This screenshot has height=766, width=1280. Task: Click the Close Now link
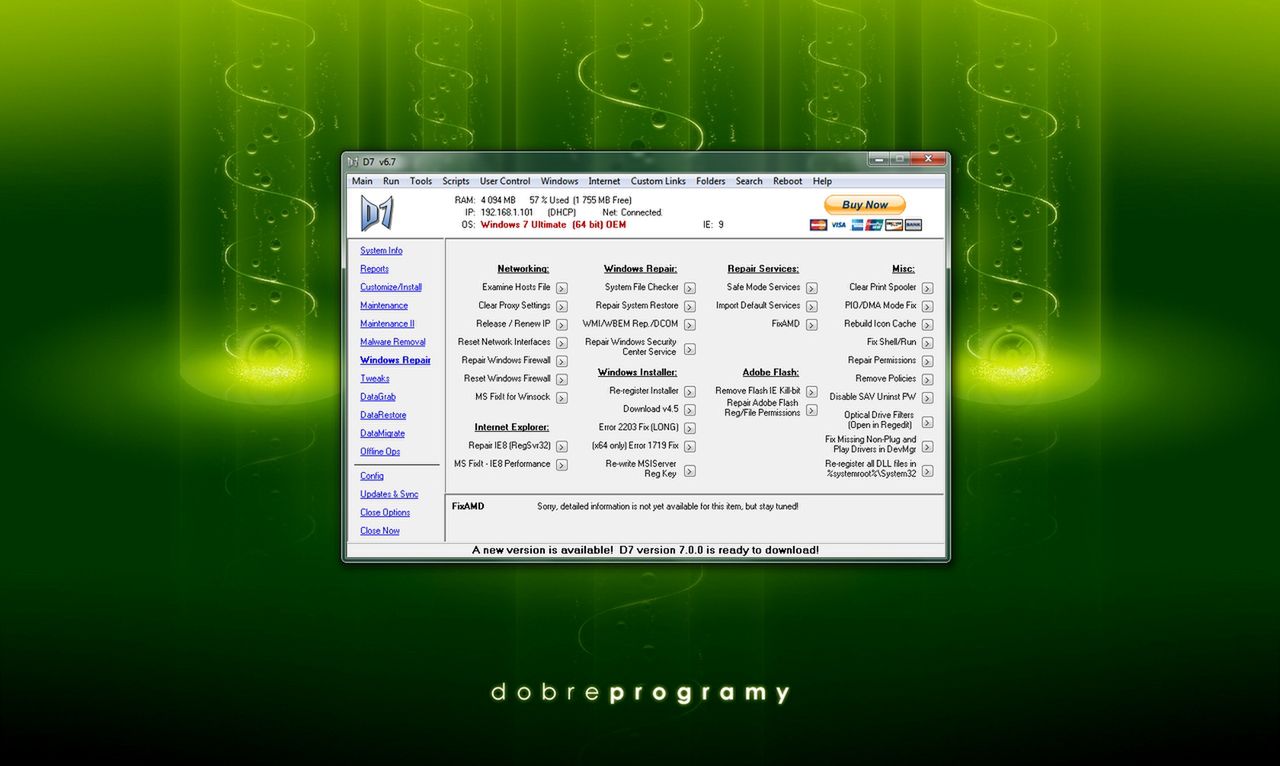380,531
